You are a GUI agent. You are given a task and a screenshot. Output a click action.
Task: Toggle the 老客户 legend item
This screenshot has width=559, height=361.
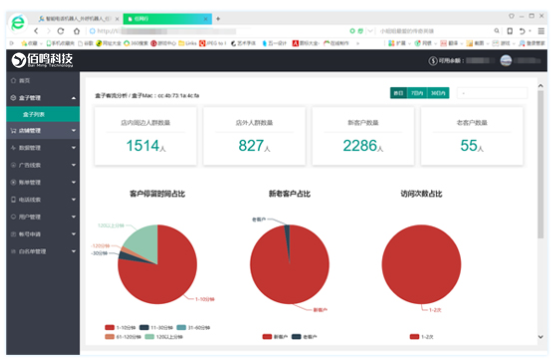click(x=304, y=337)
